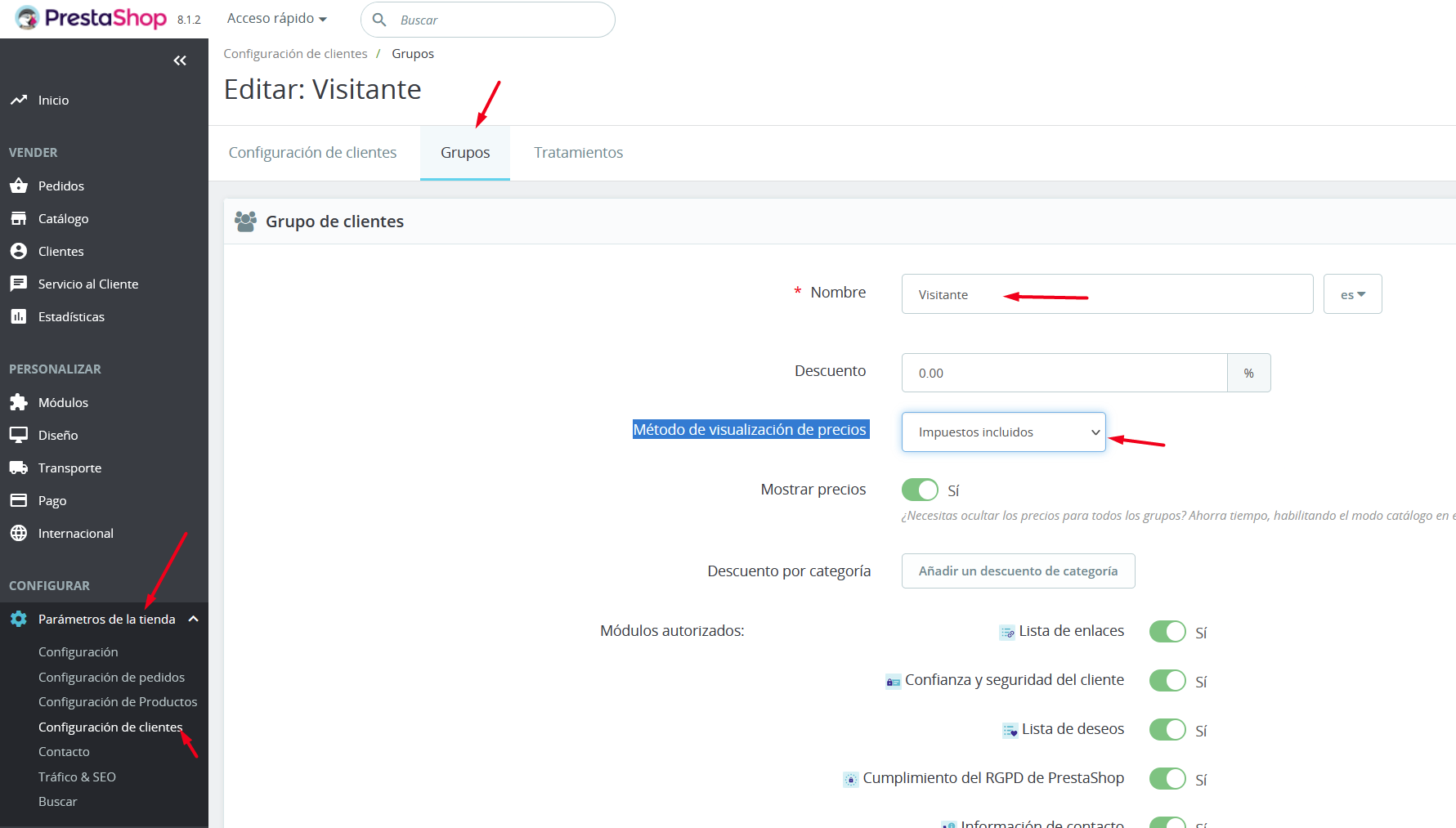
Task: Click the Internacional globe icon
Action: 19,533
